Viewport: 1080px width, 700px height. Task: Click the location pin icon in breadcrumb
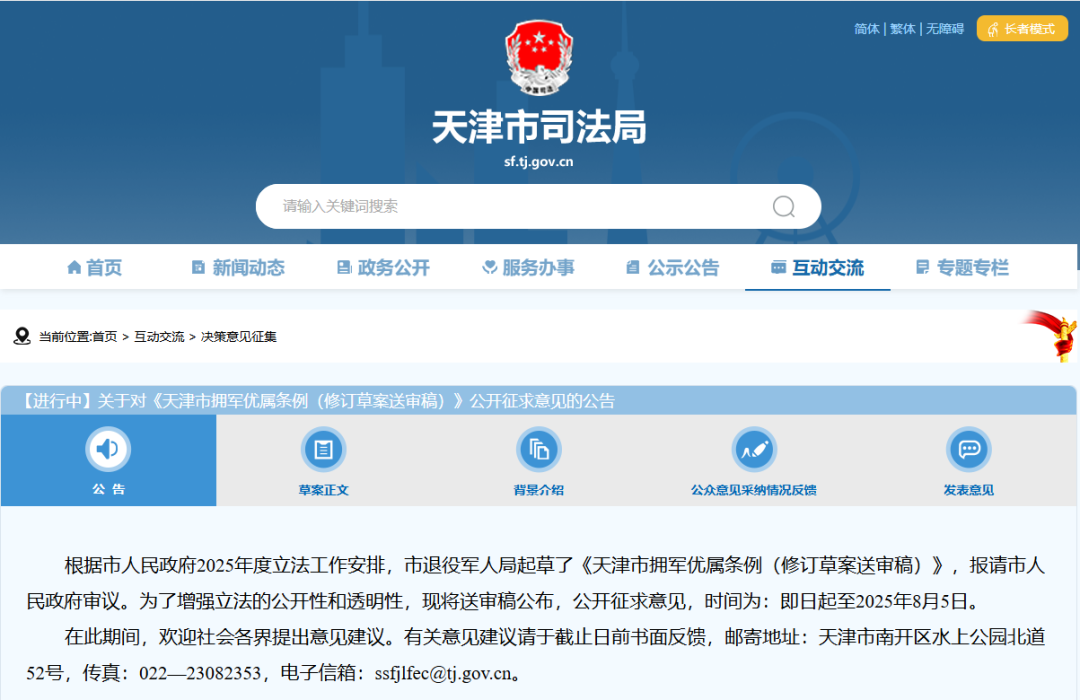pos(22,337)
